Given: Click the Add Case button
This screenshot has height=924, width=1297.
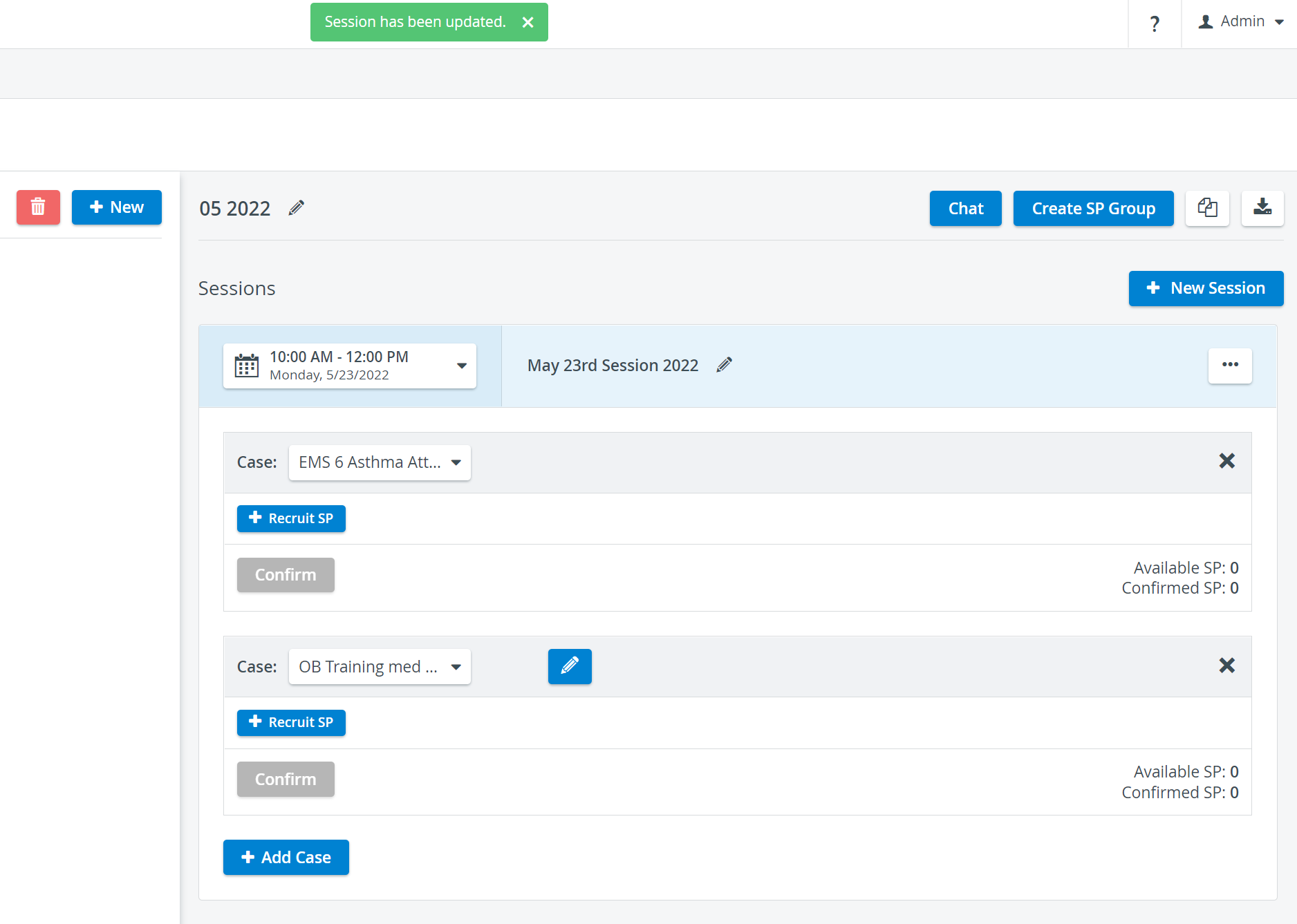Looking at the screenshot, I should tap(286, 857).
